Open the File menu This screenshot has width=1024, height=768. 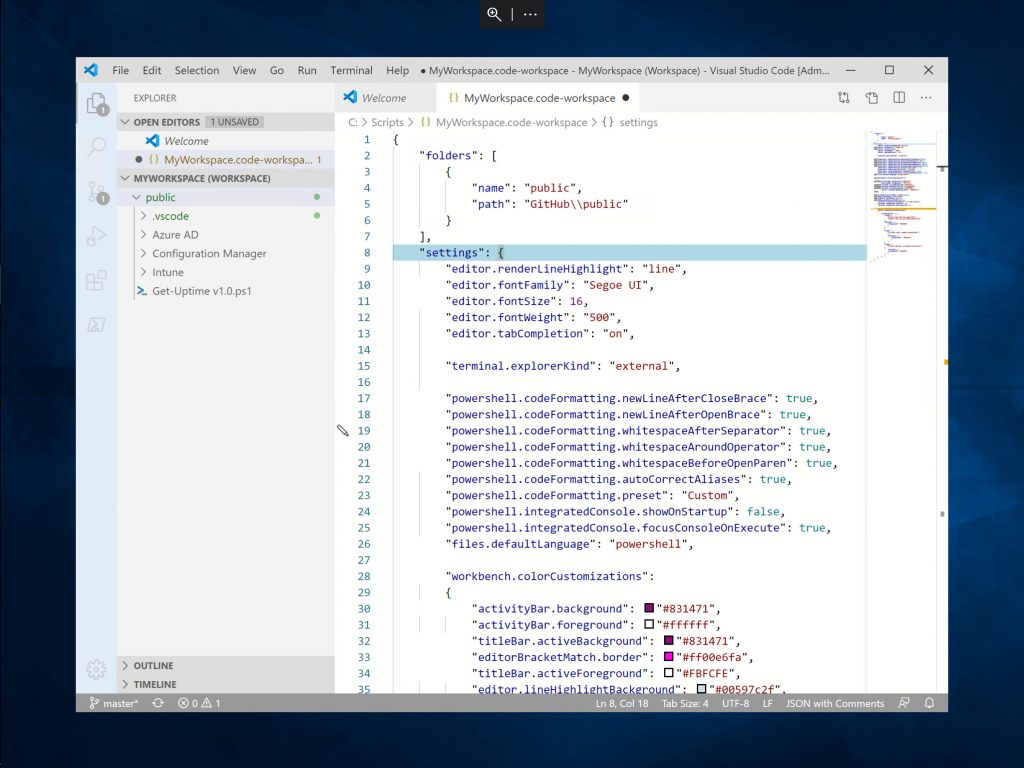(x=120, y=70)
